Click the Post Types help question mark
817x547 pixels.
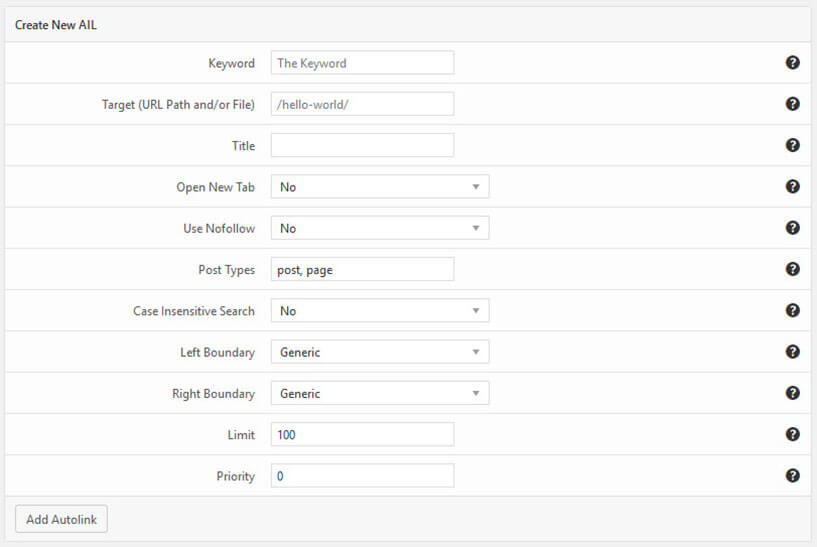coord(792,269)
